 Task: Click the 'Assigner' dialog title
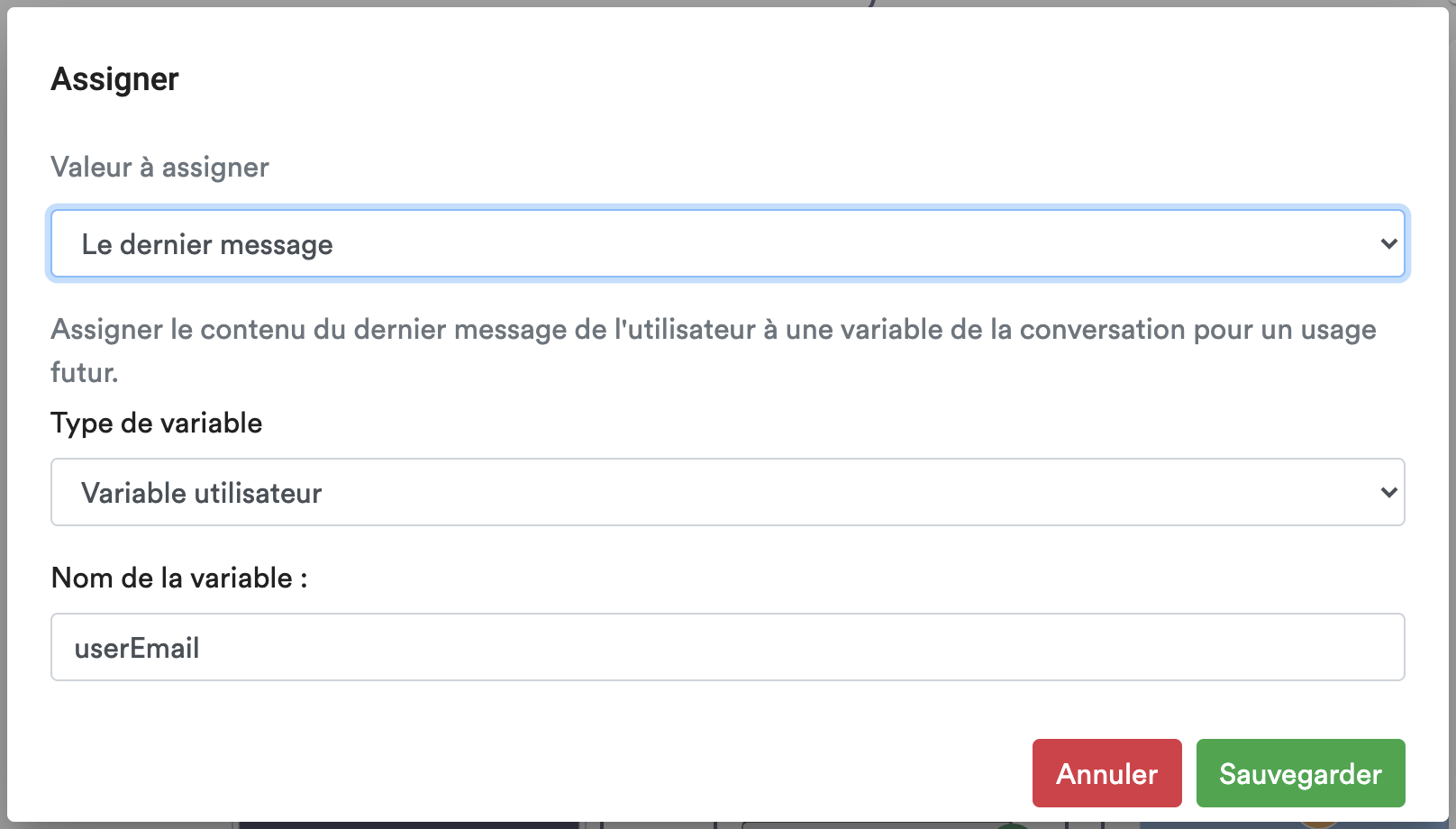[114, 79]
